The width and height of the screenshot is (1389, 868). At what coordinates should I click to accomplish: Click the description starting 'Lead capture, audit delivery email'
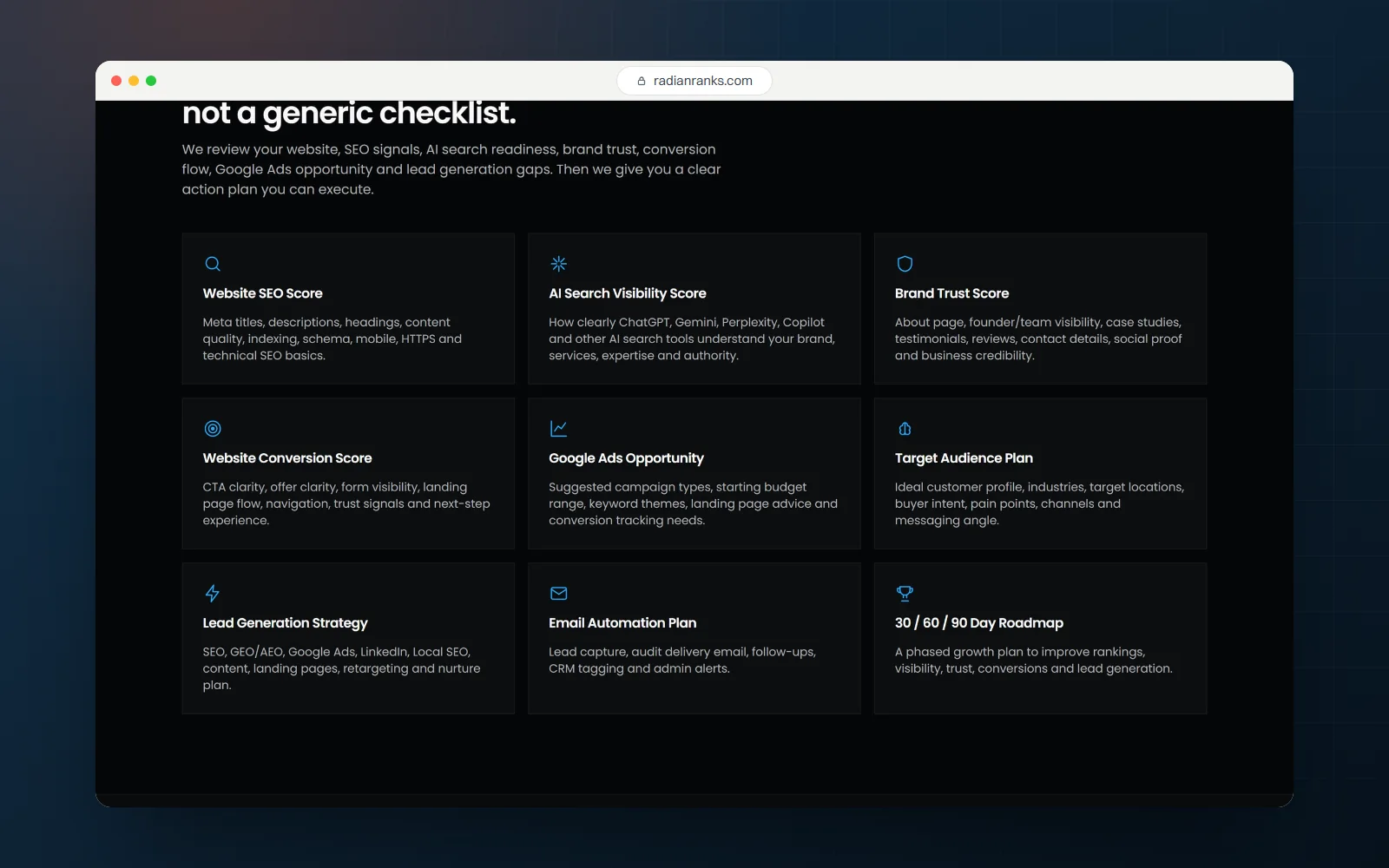point(682,661)
